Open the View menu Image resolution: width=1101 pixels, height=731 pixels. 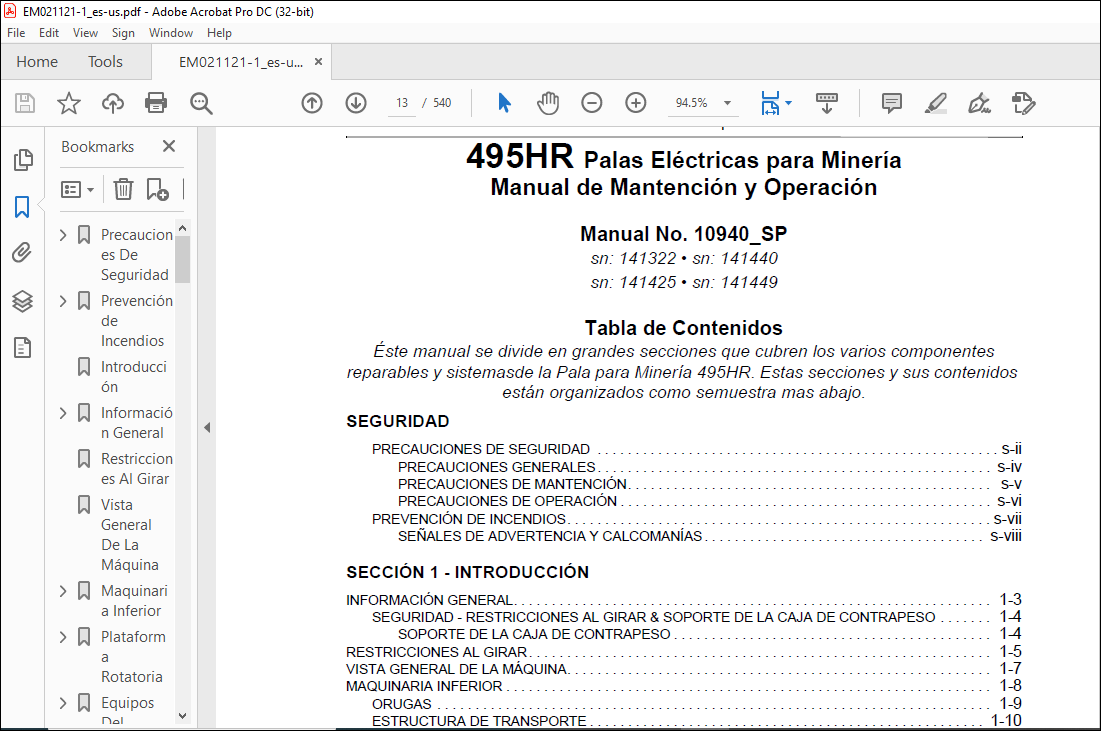pyautogui.click(x=85, y=33)
